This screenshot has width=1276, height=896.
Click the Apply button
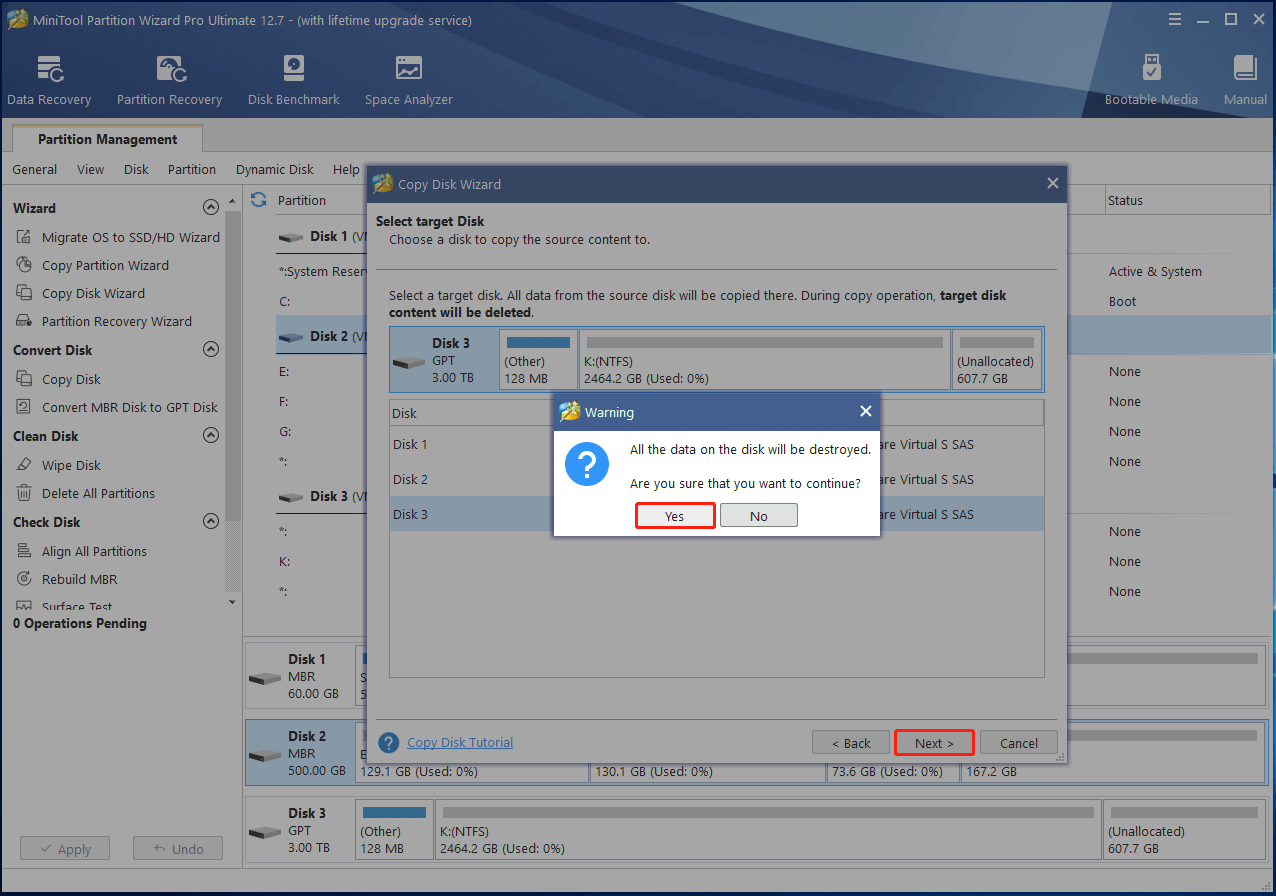tap(66, 849)
